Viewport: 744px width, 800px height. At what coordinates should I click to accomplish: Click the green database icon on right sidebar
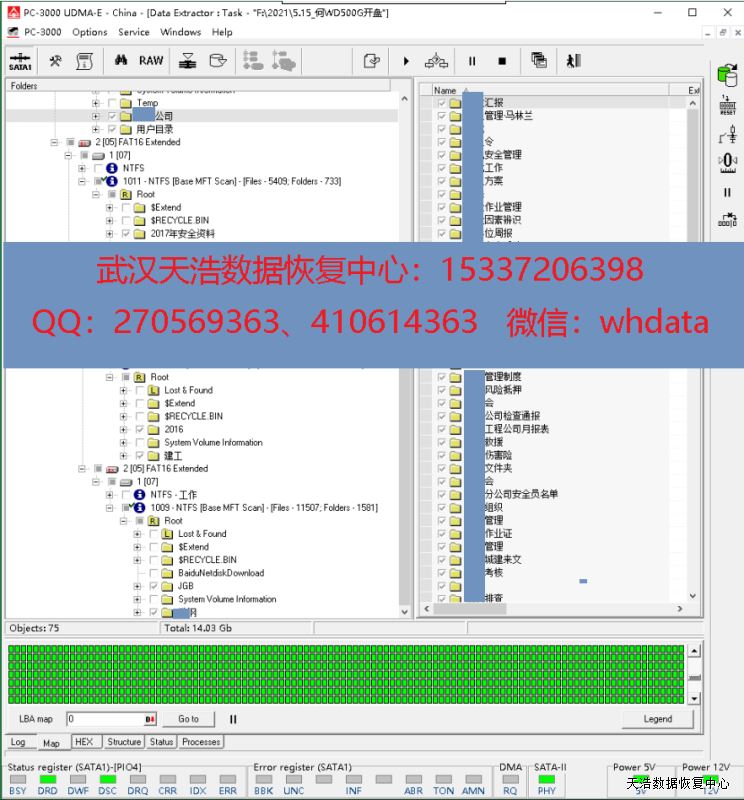[727, 73]
